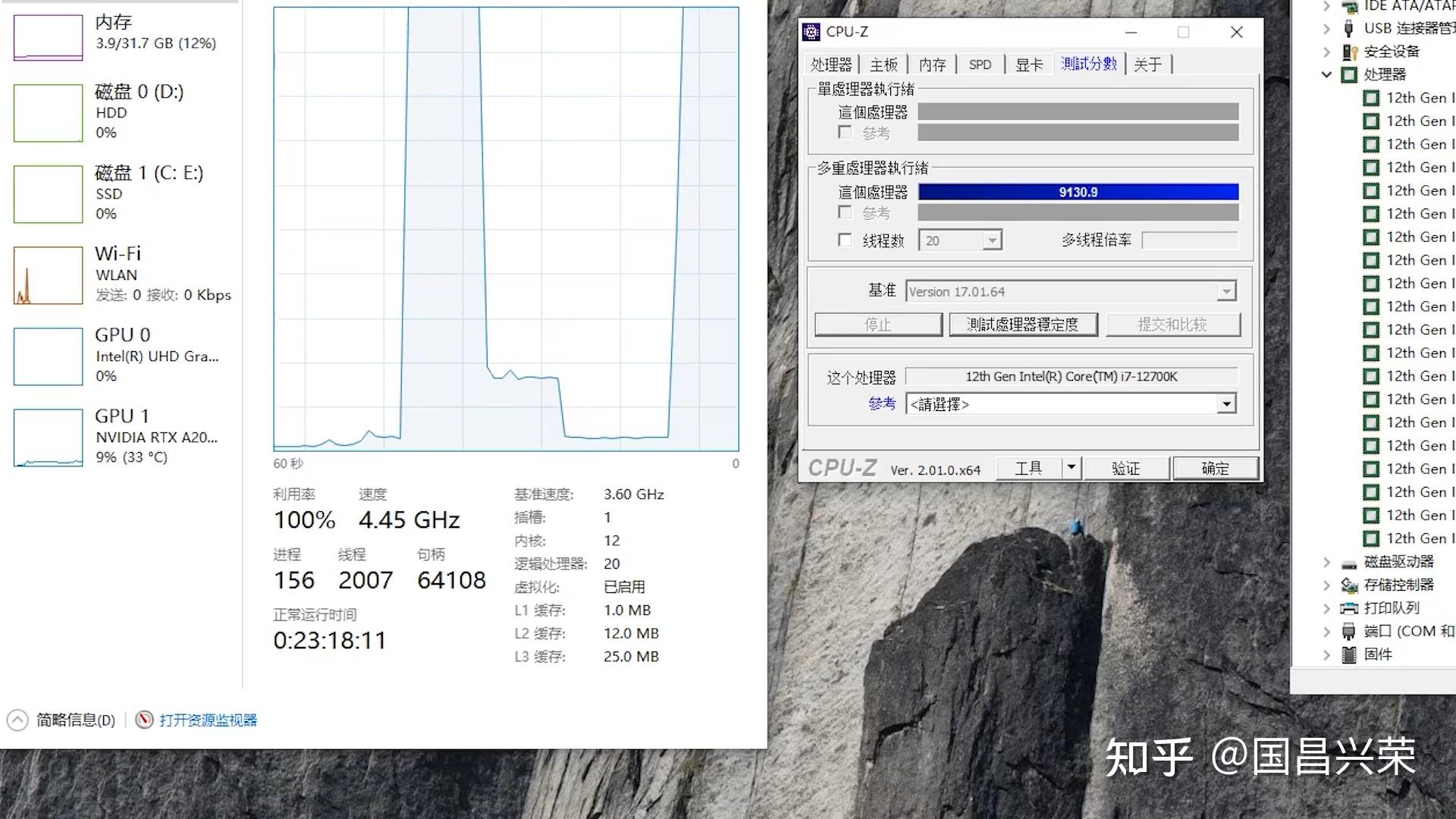1456x819 pixels.
Task: Open the 請選擇 reference processor dropdown
Action: coord(1226,404)
